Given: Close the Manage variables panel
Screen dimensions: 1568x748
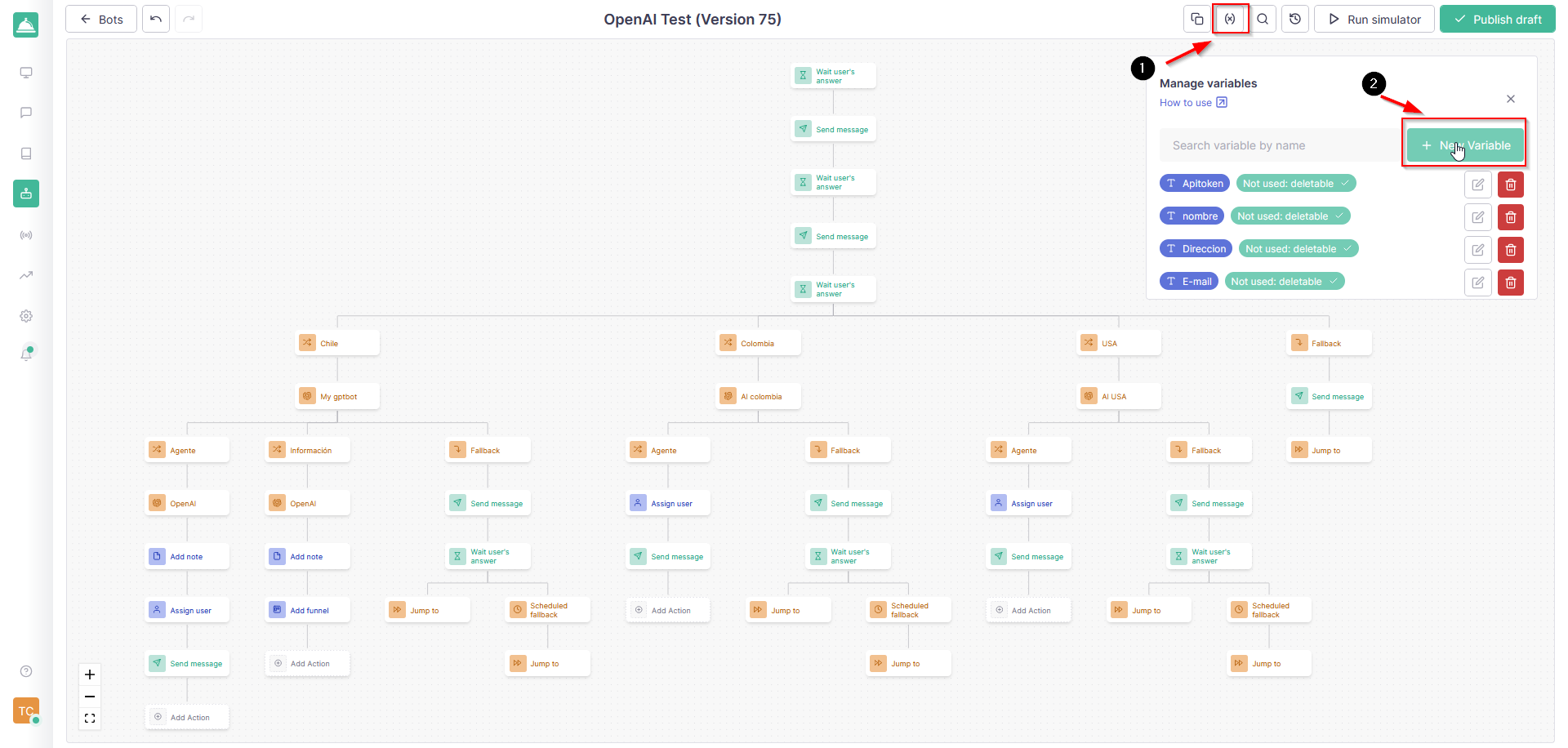Looking at the screenshot, I should point(1511,99).
